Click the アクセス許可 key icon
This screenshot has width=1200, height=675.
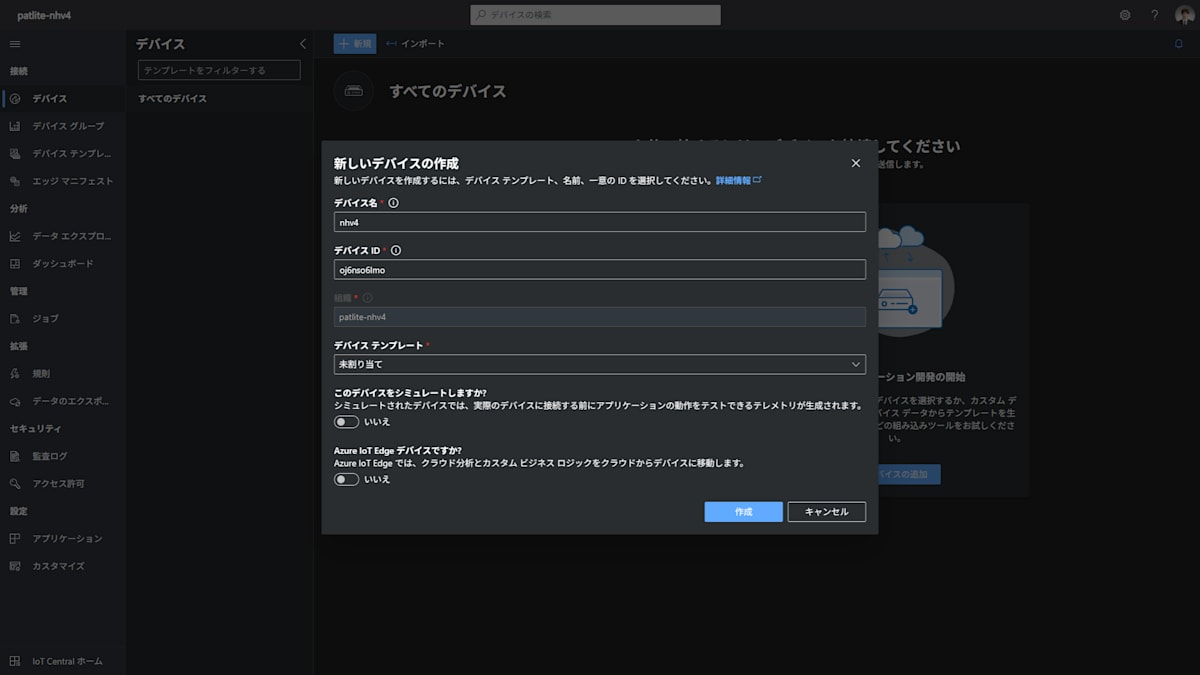(x=15, y=483)
